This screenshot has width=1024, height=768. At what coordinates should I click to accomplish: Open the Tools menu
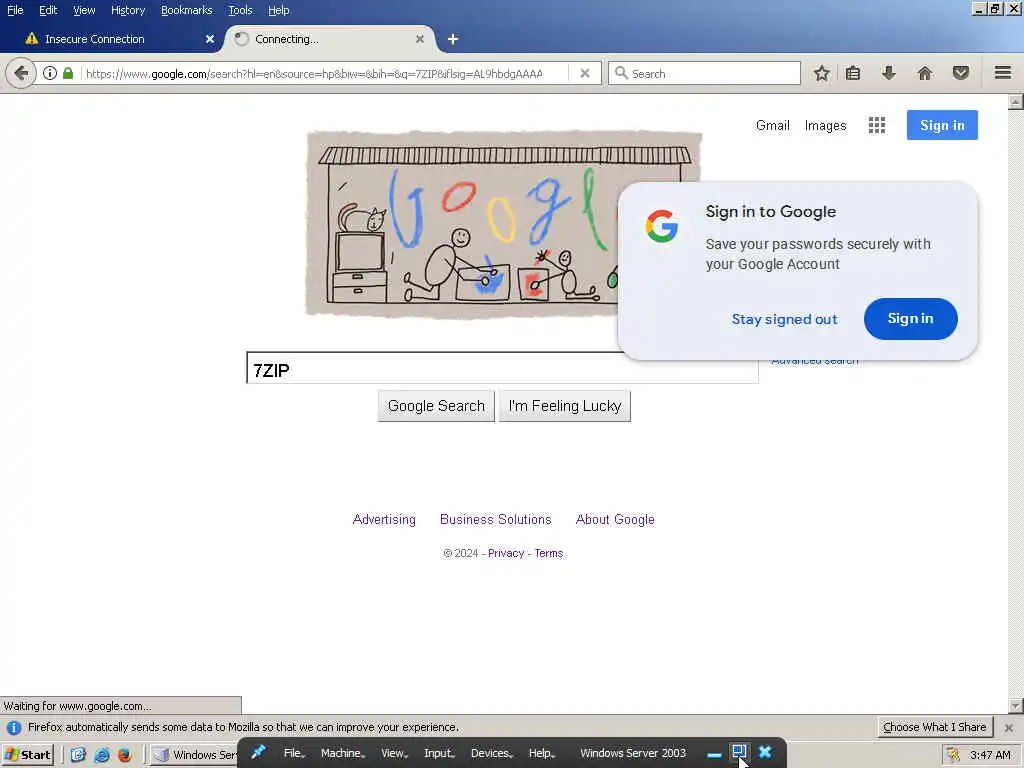click(240, 10)
